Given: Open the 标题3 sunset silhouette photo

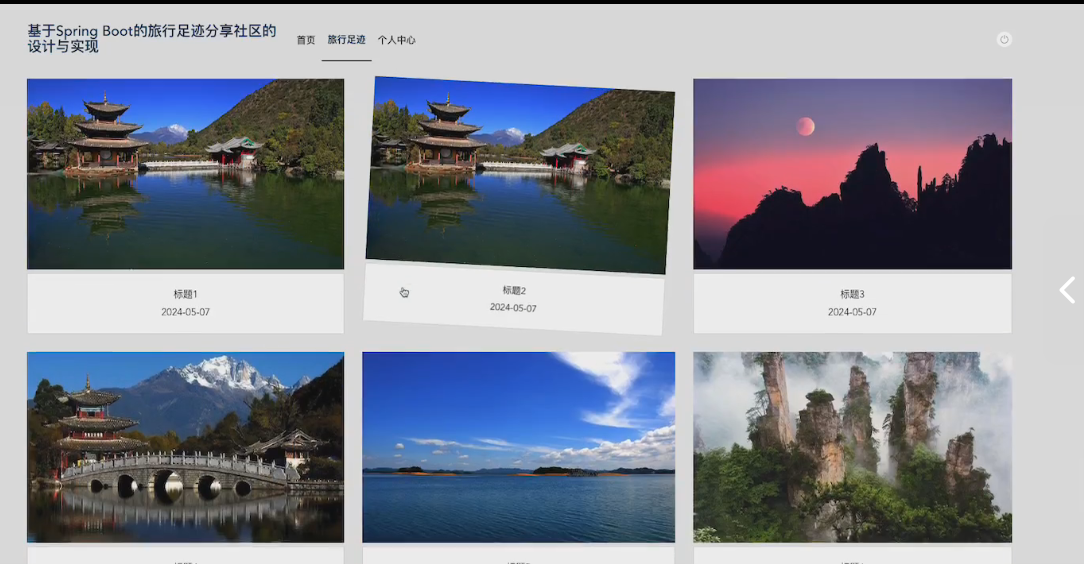Looking at the screenshot, I should (x=852, y=173).
